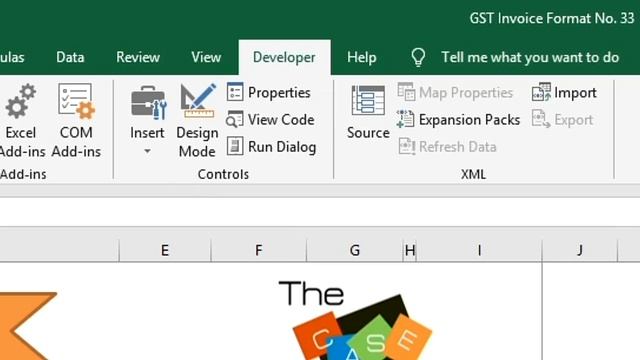Click Tell me what you want to do
The height and width of the screenshot is (360, 640).
(530, 57)
